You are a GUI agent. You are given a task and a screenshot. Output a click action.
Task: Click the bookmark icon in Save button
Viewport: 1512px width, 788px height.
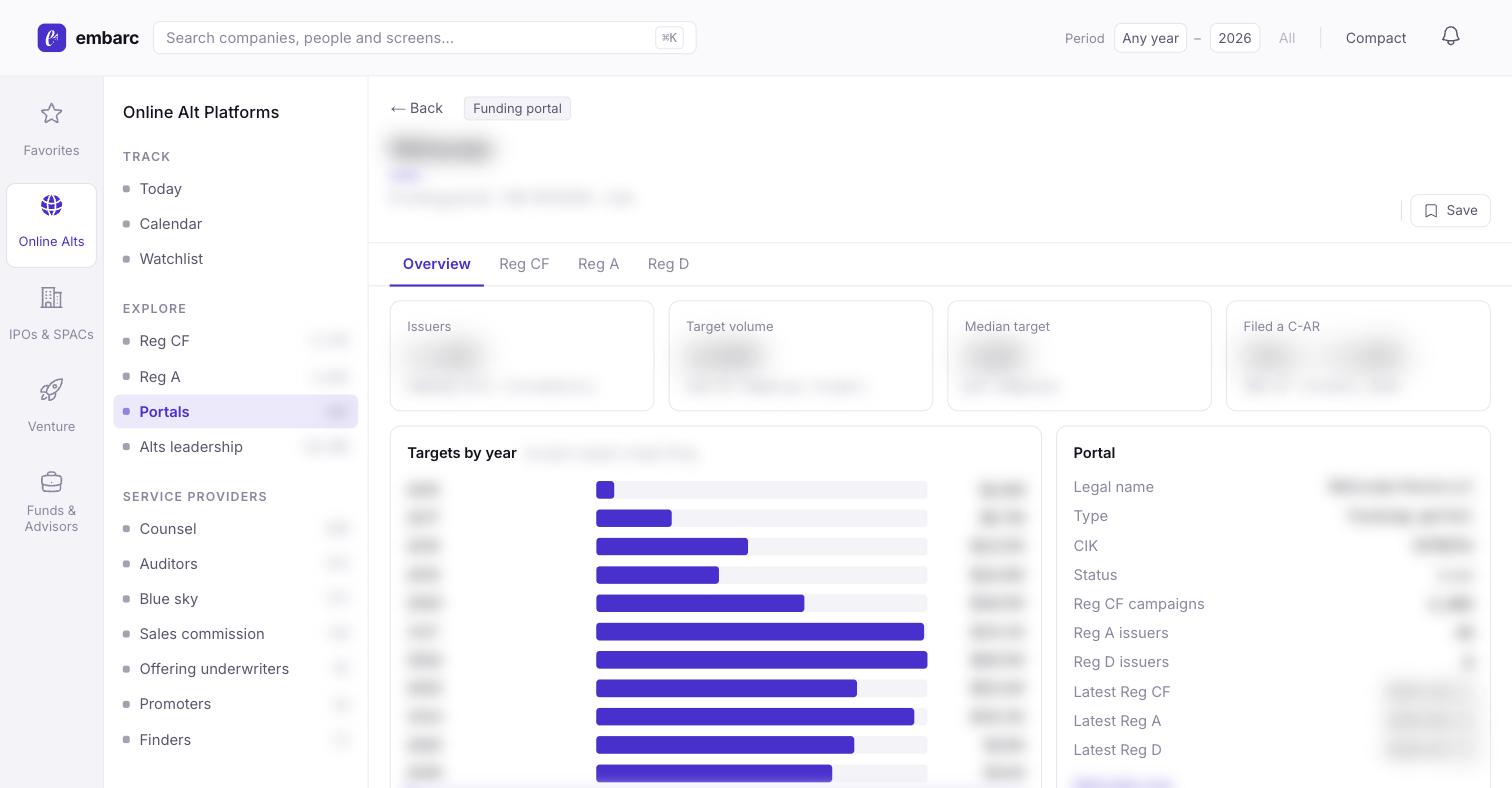click(x=1431, y=211)
